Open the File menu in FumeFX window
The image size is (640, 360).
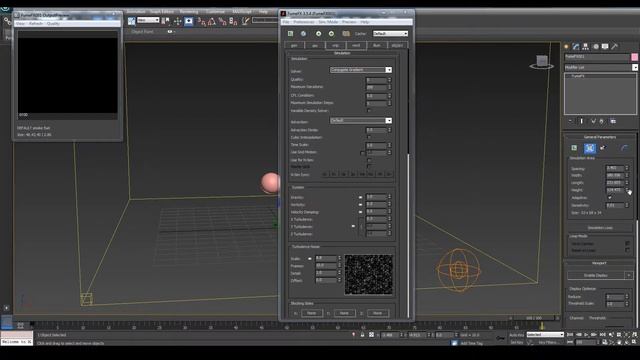click(286, 22)
